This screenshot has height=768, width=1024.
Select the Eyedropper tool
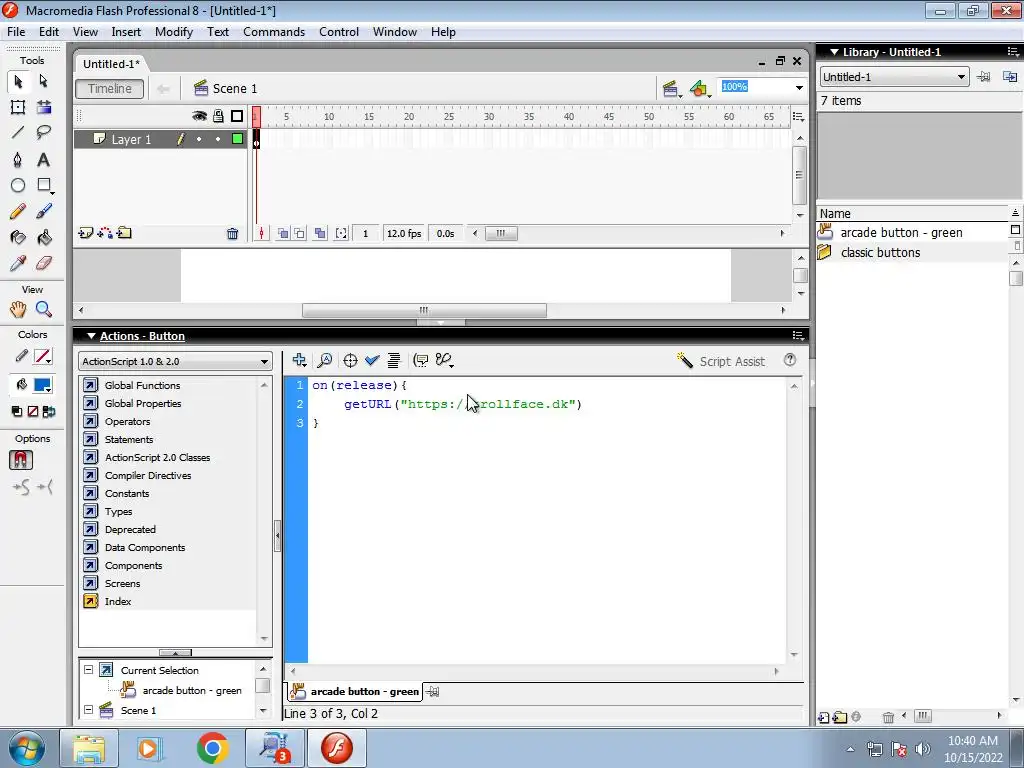pos(18,263)
